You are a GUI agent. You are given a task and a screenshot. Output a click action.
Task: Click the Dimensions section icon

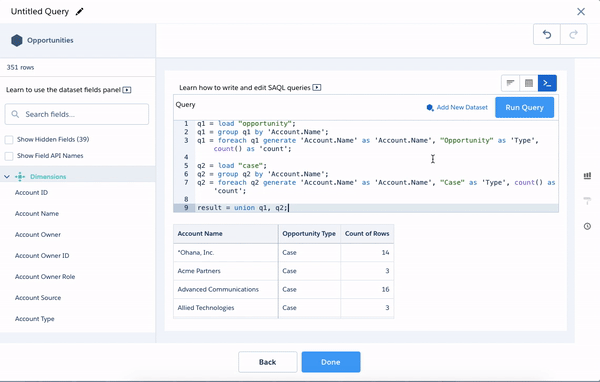(x=20, y=176)
